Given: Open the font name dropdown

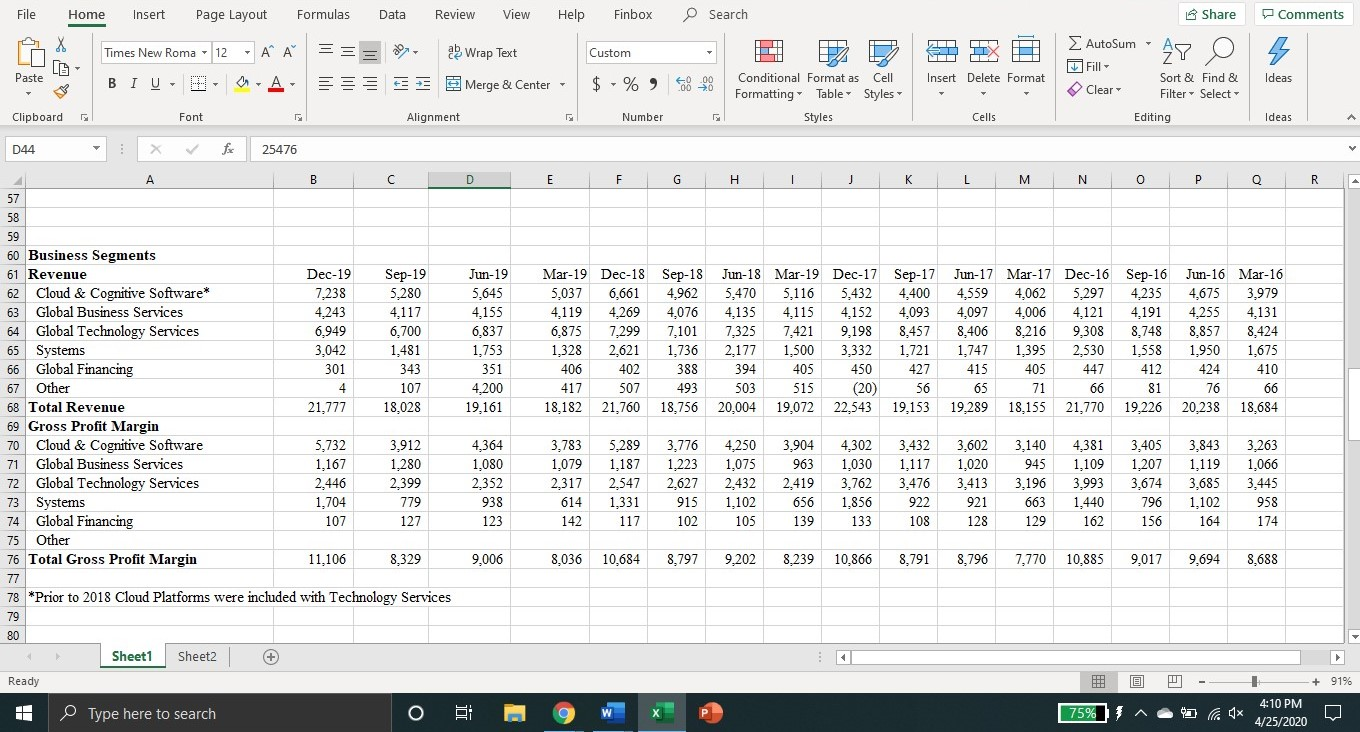Looking at the screenshot, I should (x=204, y=53).
